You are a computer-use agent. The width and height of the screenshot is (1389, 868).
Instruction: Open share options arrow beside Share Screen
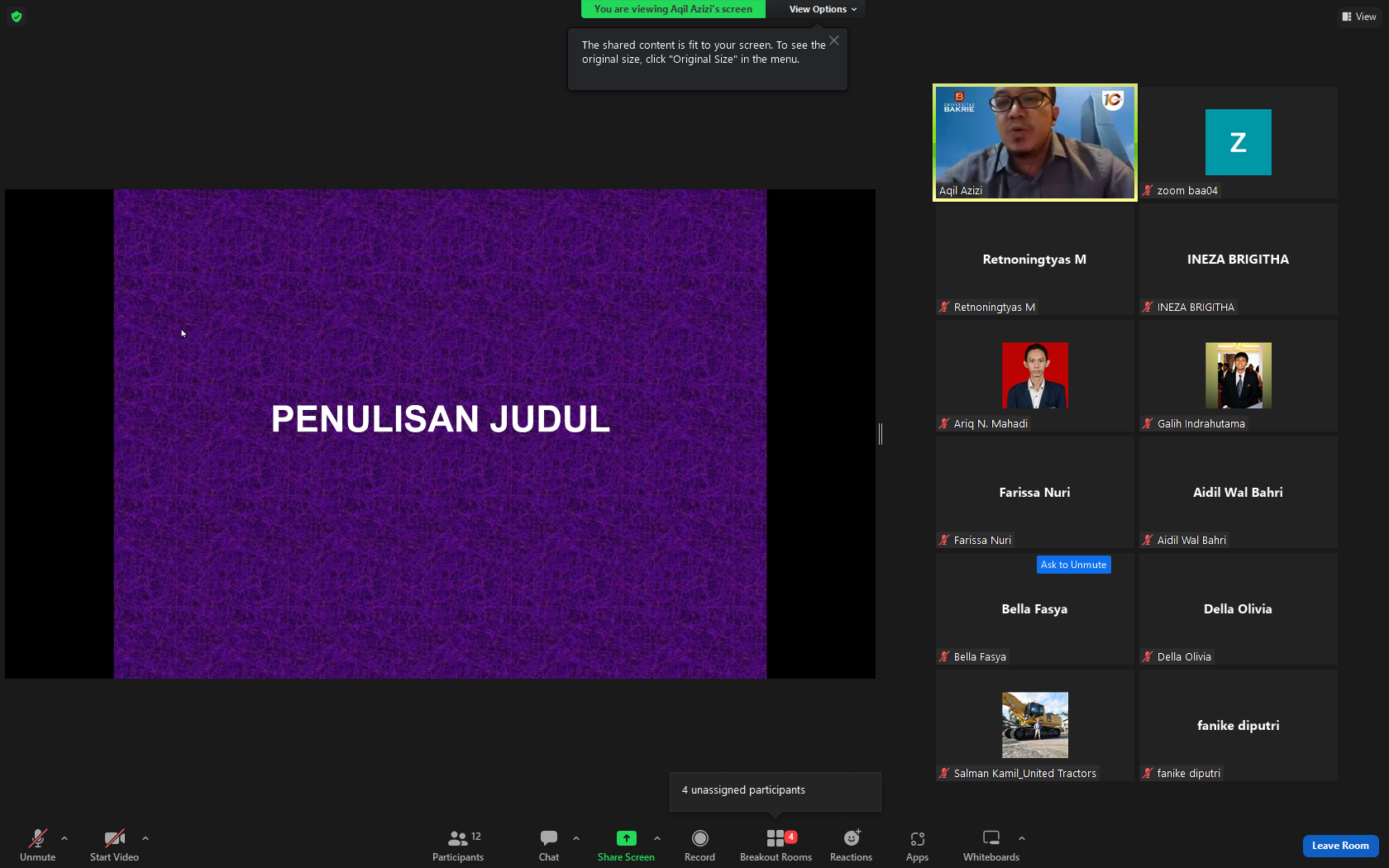tap(657, 838)
